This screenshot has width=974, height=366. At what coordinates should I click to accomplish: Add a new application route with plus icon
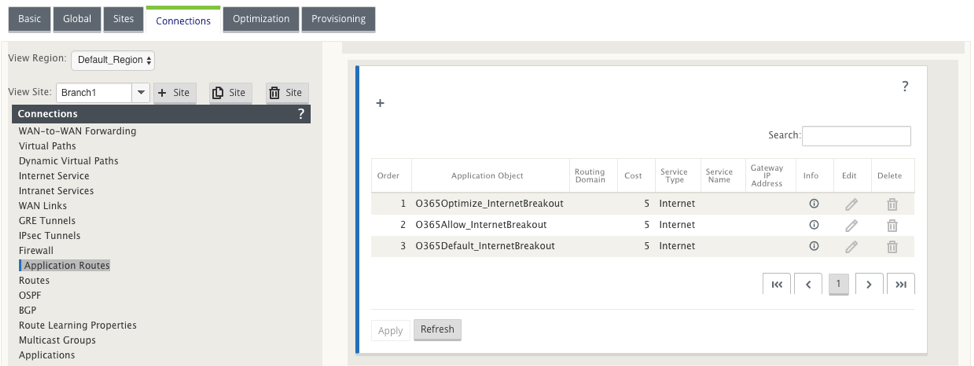(x=380, y=104)
